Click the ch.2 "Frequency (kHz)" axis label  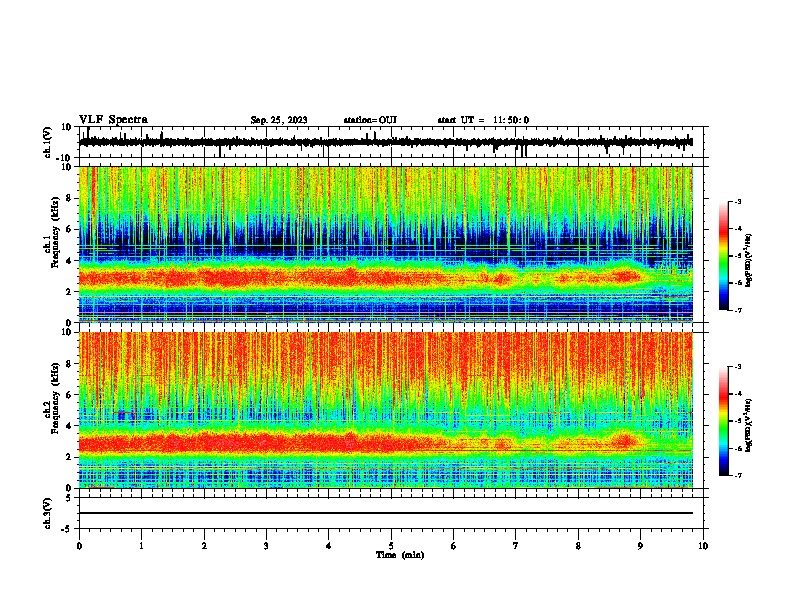point(56,398)
